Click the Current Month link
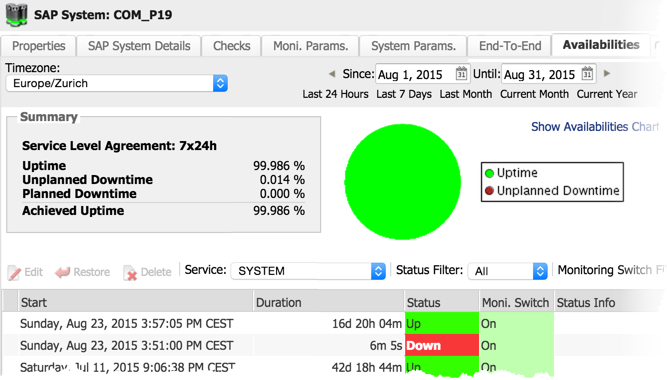667x380 pixels. coord(534,94)
